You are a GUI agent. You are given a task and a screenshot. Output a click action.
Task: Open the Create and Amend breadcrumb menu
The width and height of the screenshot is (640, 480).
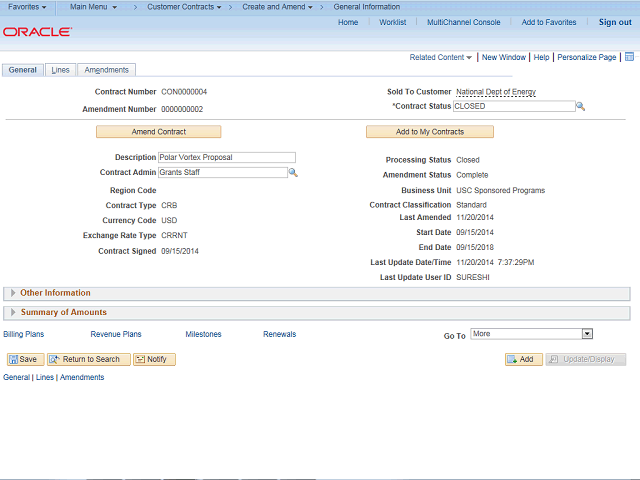coord(277,7)
